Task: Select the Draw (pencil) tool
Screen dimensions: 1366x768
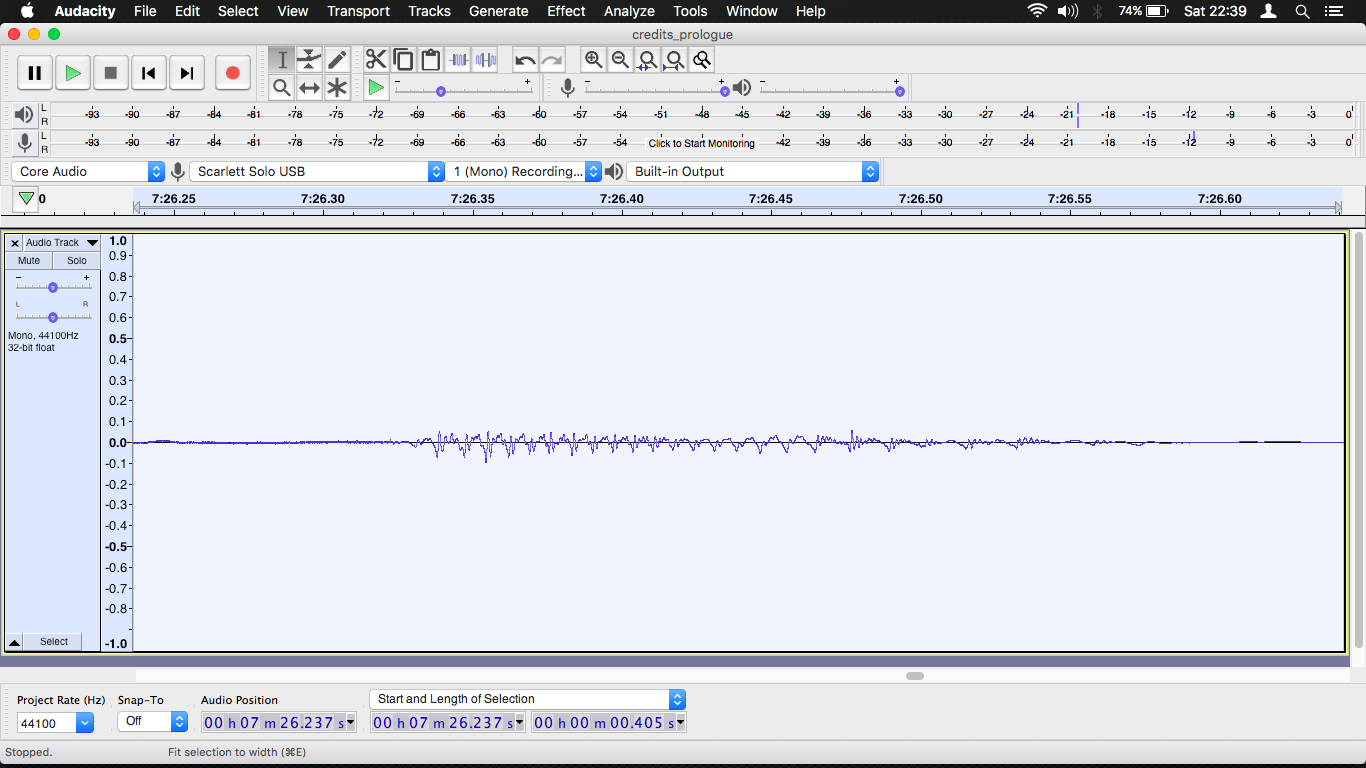Action: (338, 60)
